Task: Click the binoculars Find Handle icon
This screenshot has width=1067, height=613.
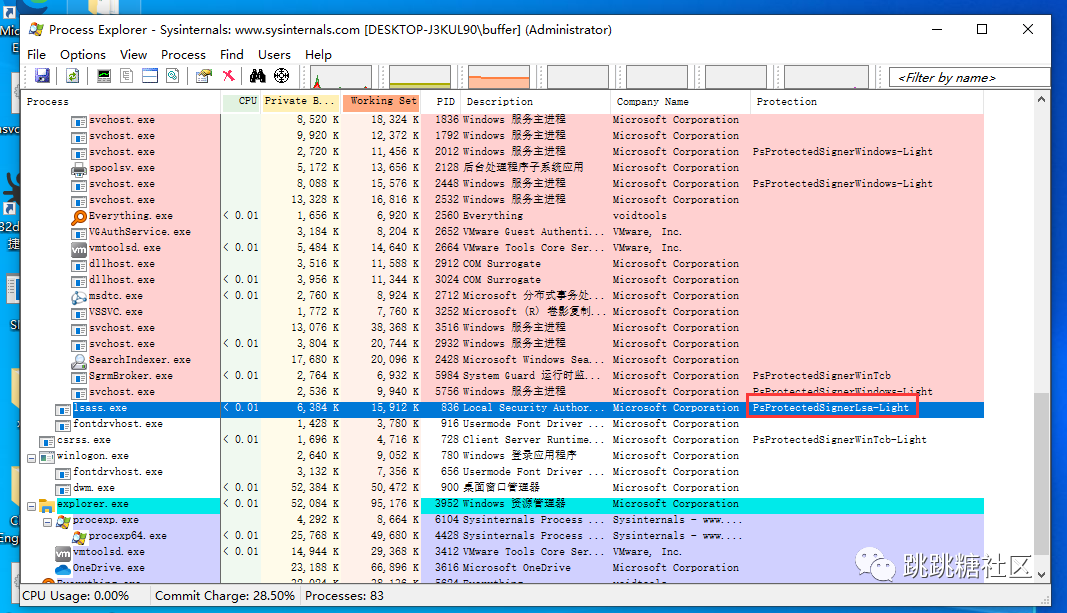Action: tap(257, 76)
